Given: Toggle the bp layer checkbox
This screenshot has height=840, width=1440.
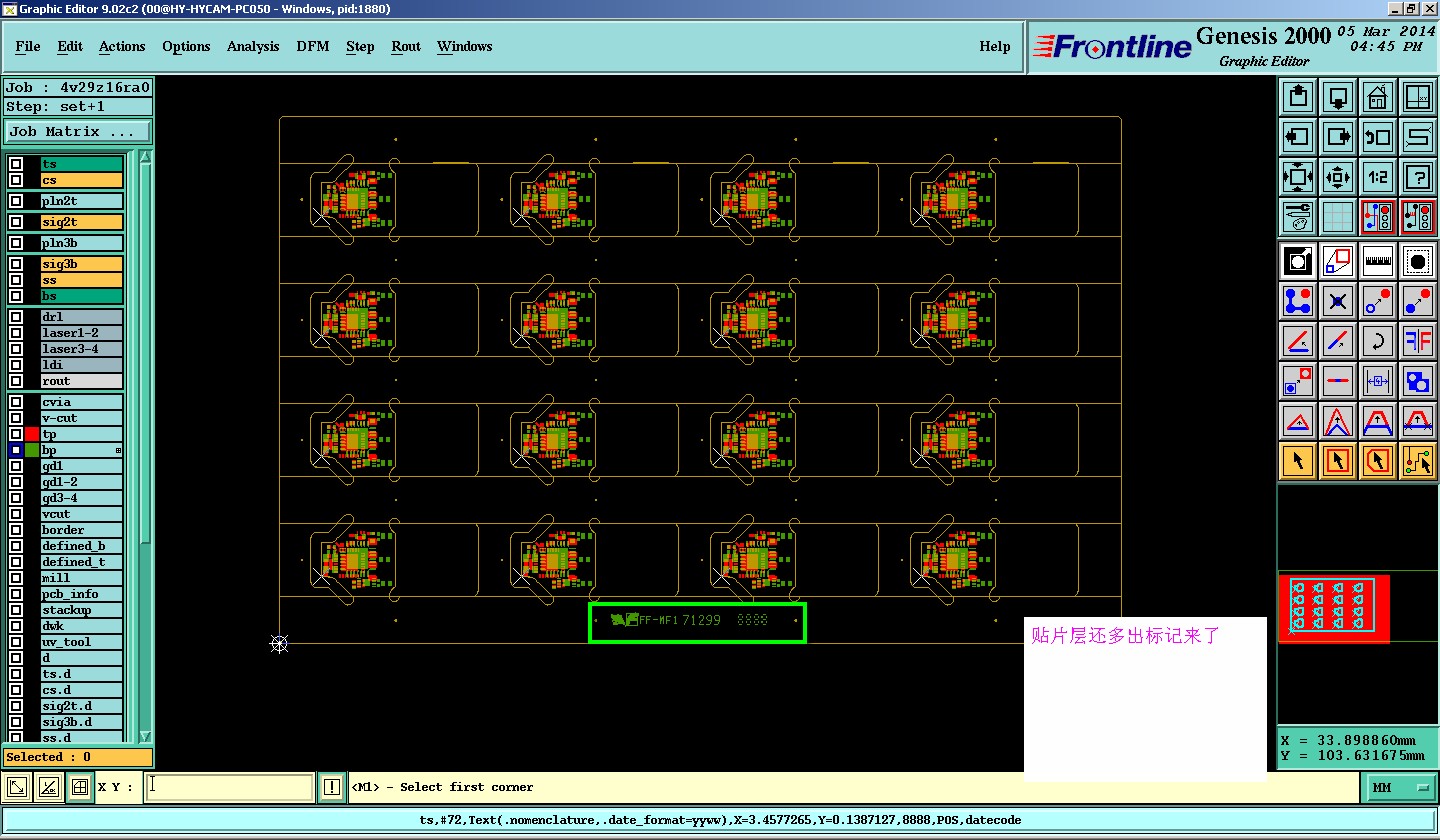Looking at the screenshot, I should 16,450.
